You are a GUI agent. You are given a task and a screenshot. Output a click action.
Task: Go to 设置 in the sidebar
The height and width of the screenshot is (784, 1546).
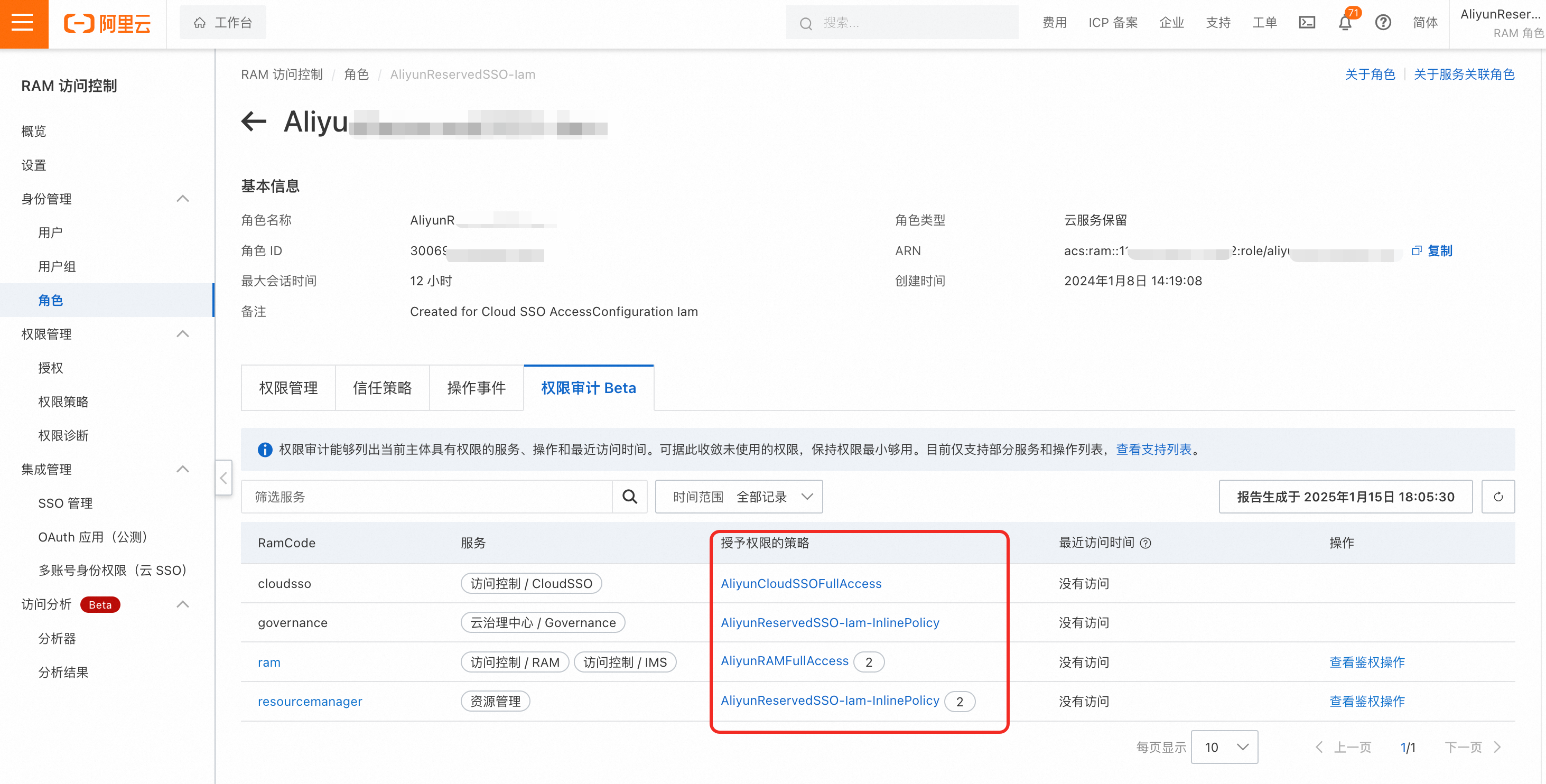coord(34,165)
